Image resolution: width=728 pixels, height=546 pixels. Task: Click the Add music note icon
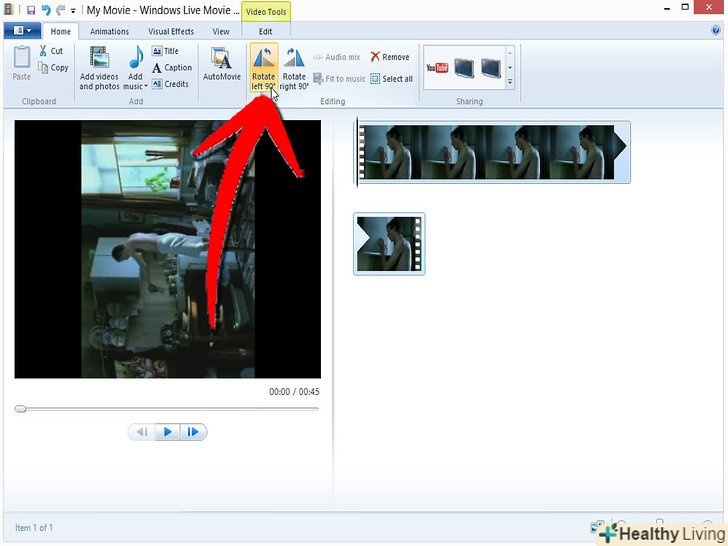click(x=136, y=58)
